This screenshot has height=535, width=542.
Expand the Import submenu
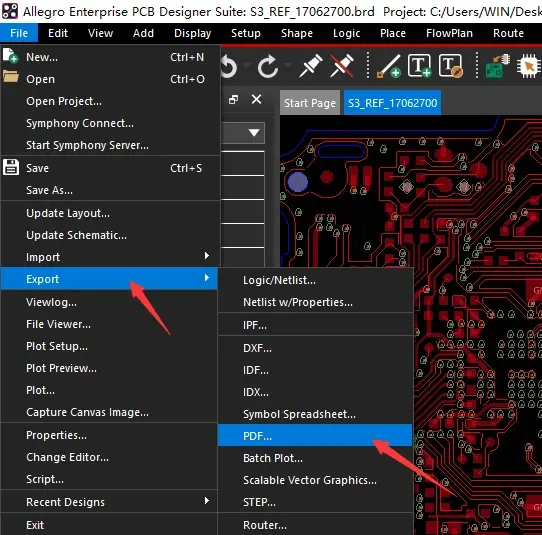(110, 257)
